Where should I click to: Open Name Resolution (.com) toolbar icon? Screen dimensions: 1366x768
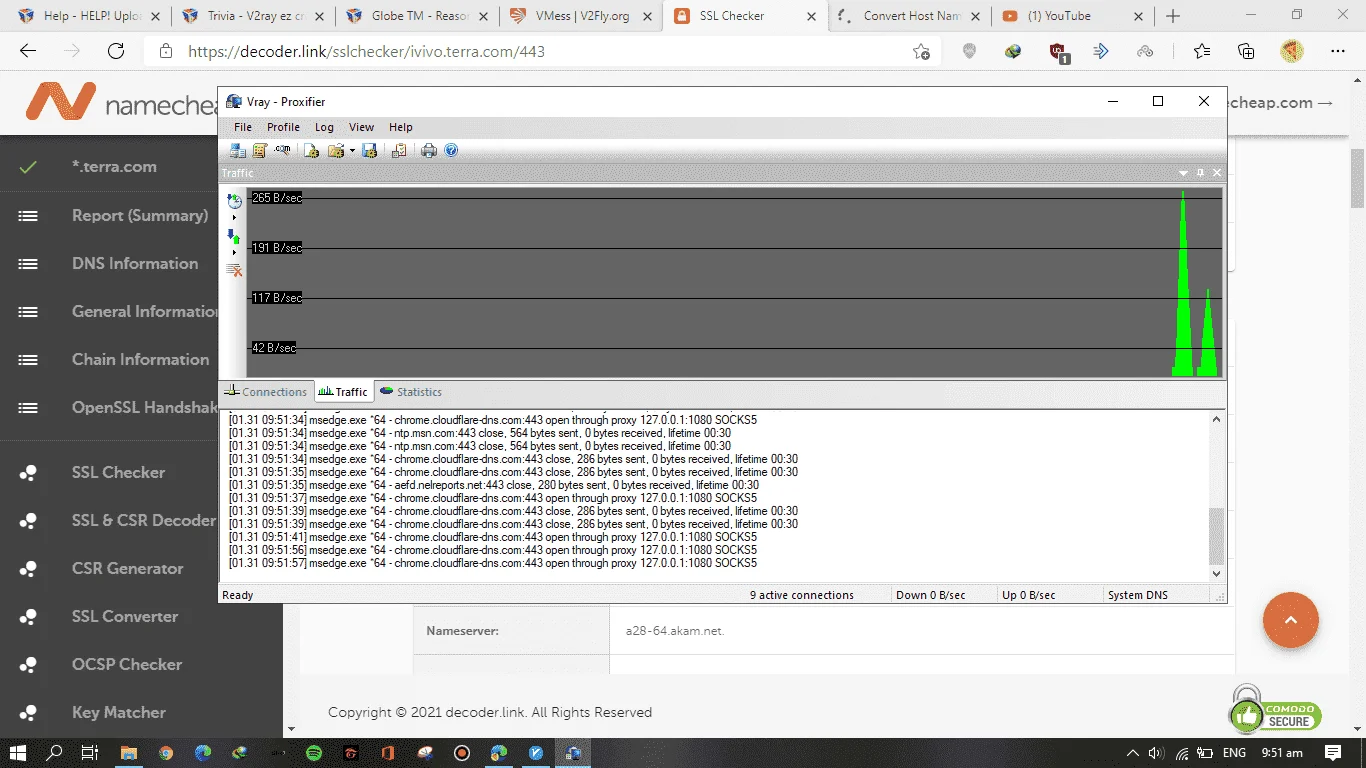click(x=283, y=151)
